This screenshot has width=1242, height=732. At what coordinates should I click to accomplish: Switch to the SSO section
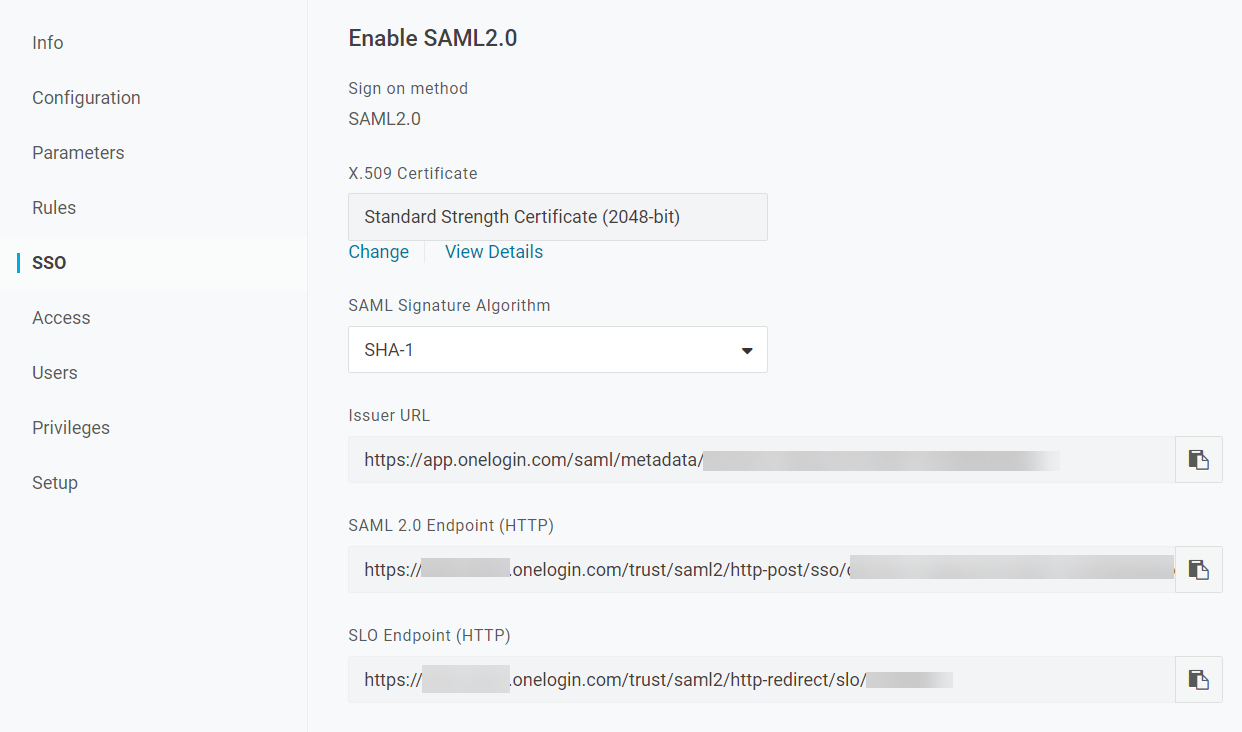[x=47, y=262]
